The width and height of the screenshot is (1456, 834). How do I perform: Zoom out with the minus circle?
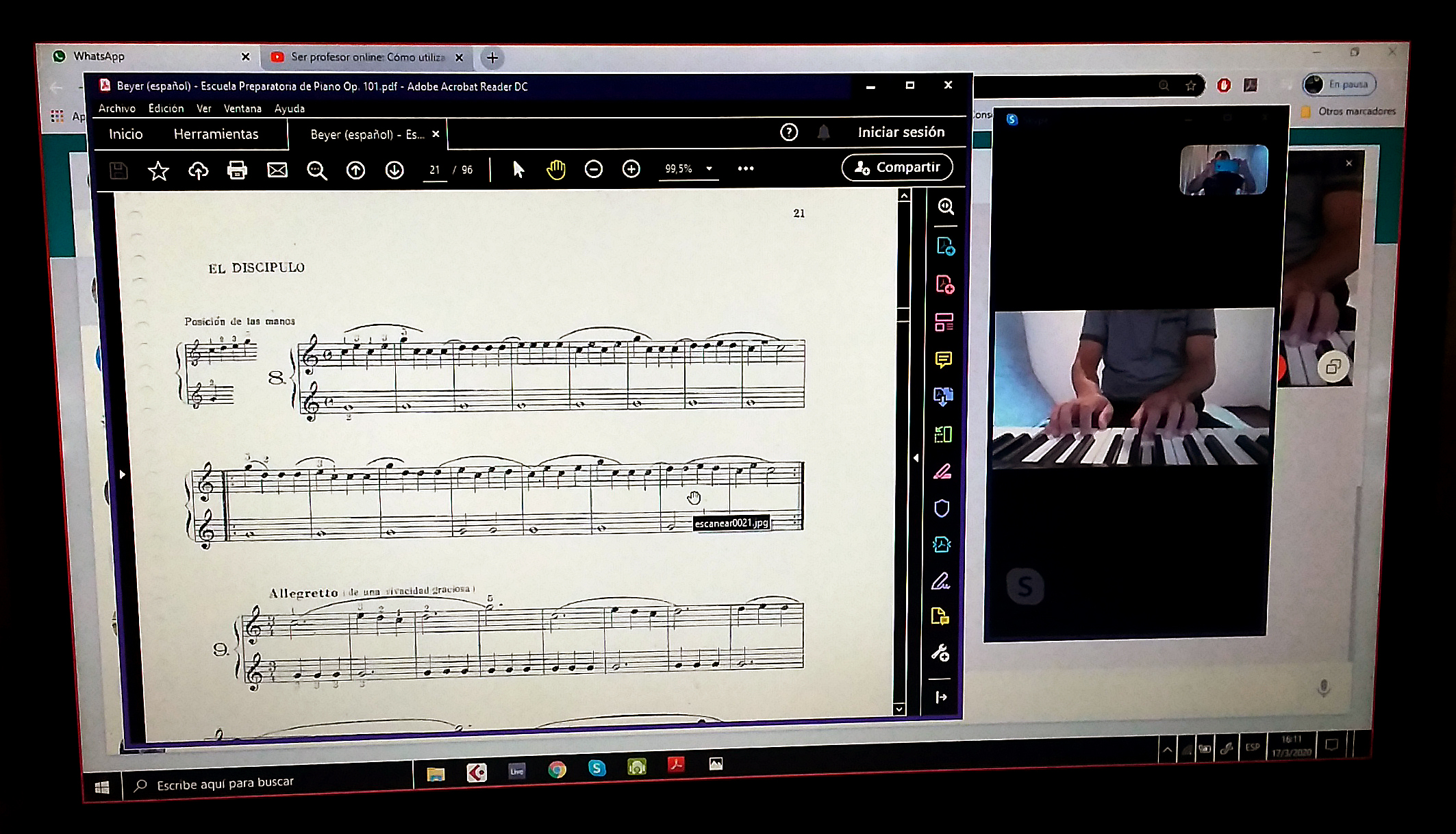coord(593,168)
